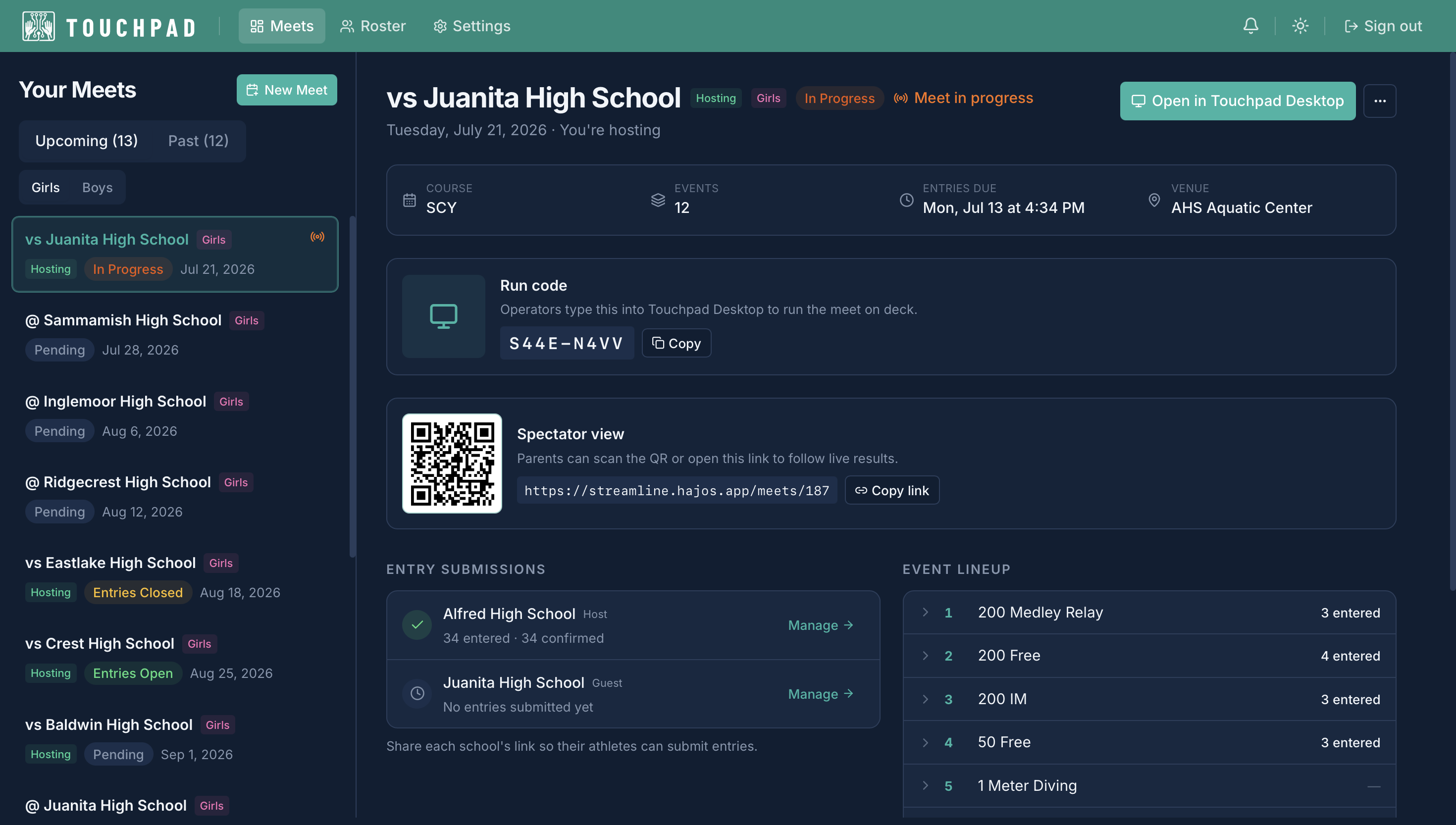Select the vs Juanita High School meet card
Screen dimensions: 1456x825
[x=175, y=254]
